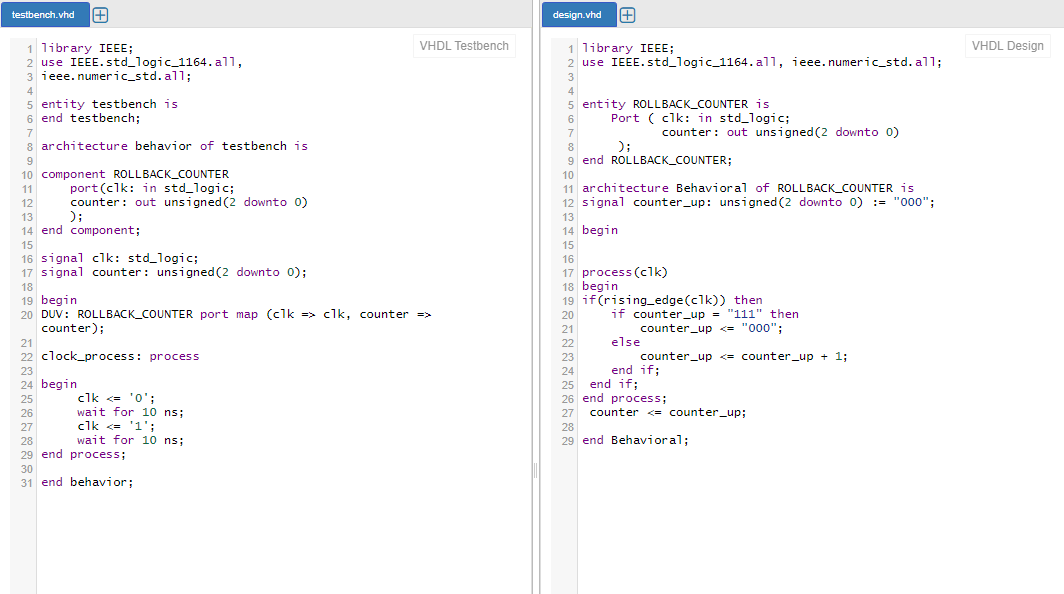Click the clock_process label in testbench.vhd
This screenshot has height=594, width=1064.
(92, 355)
